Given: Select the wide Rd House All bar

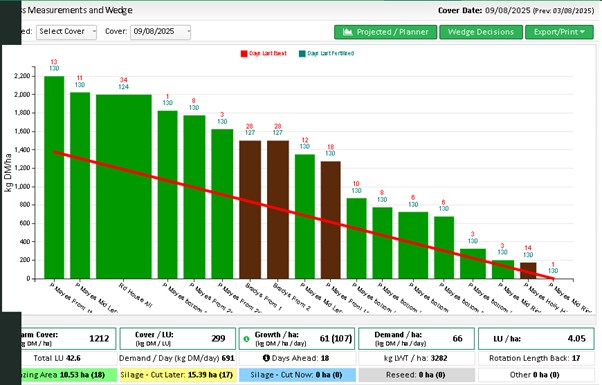Looking at the screenshot, I should click(124, 187).
